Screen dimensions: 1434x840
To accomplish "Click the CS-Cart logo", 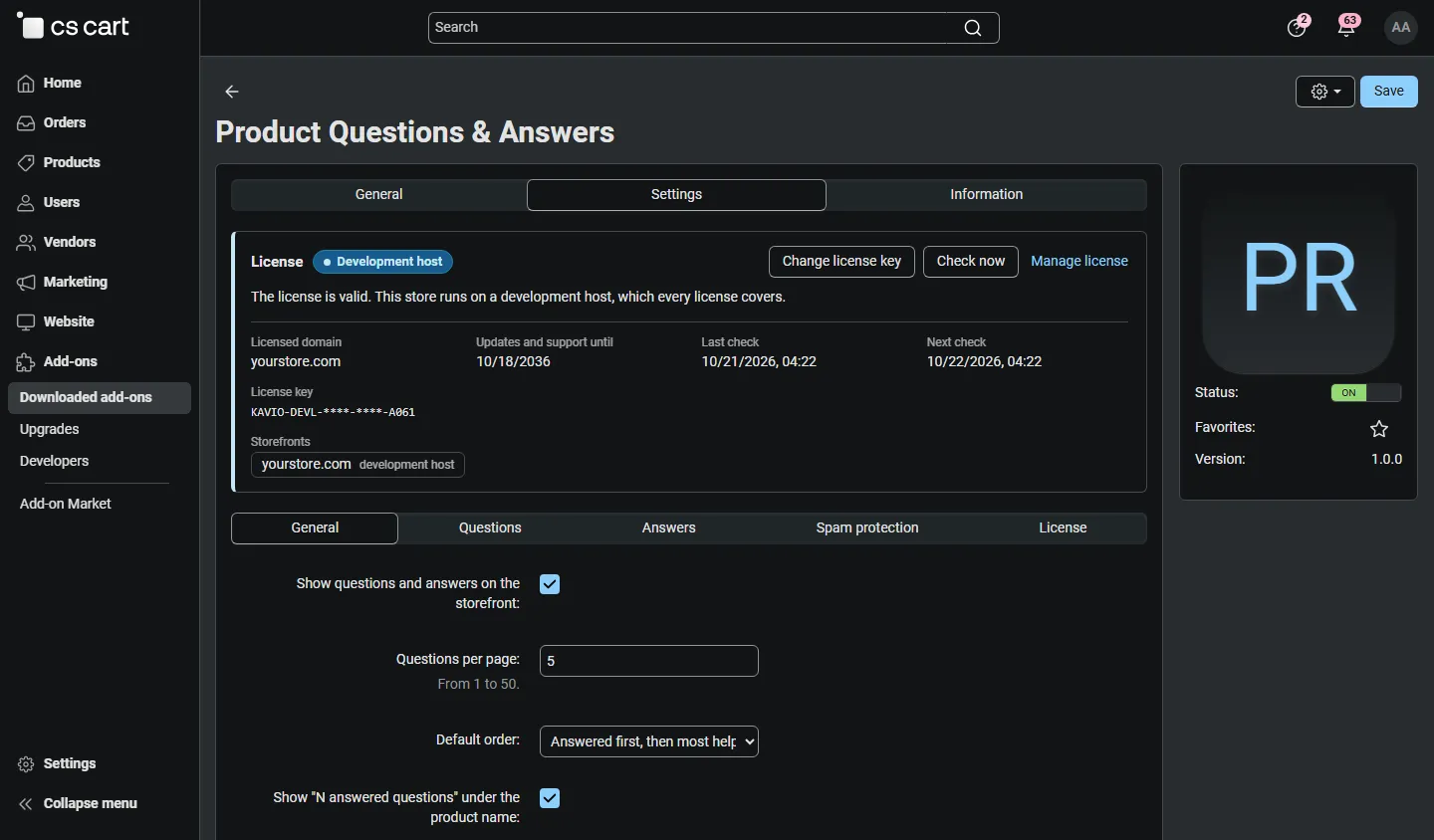I will tap(73, 27).
